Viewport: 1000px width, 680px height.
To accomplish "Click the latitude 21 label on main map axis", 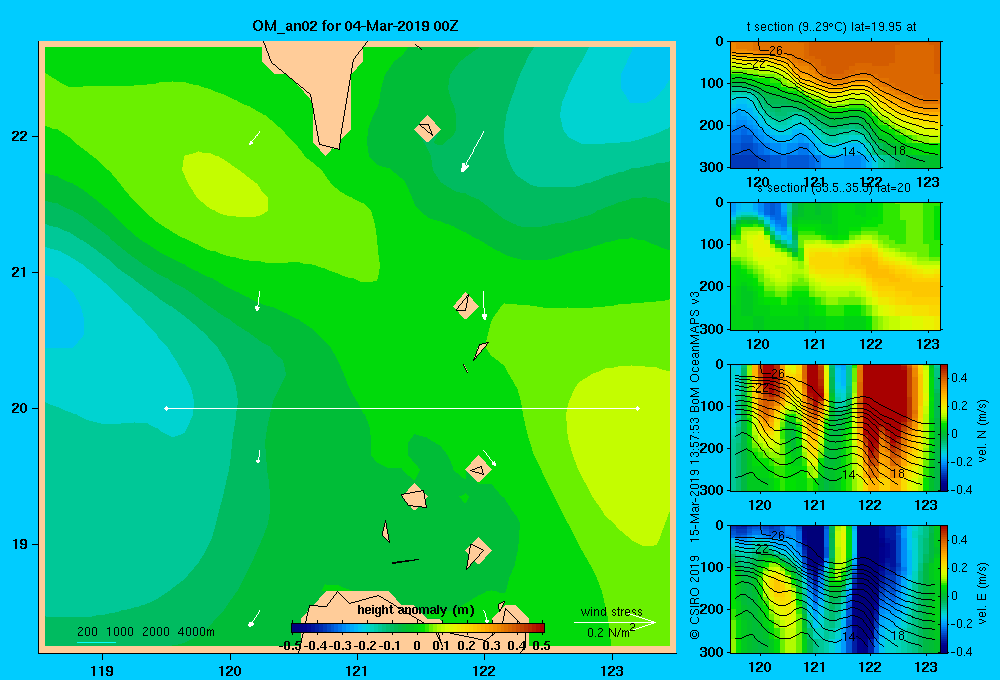I will pyautogui.click(x=20, y=272).
